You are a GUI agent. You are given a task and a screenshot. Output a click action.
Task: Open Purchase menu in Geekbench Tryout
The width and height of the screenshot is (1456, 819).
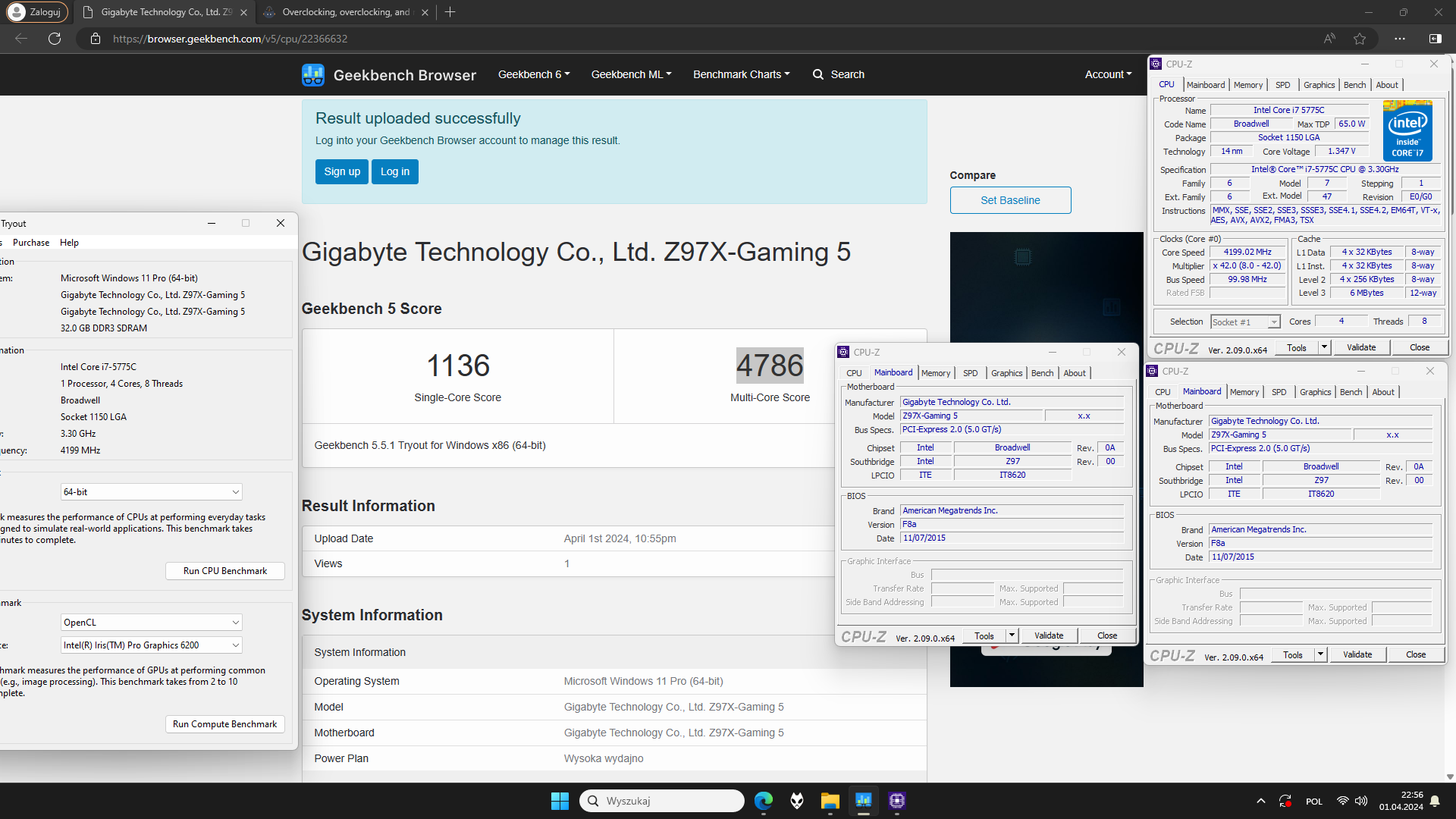point(31,243)
